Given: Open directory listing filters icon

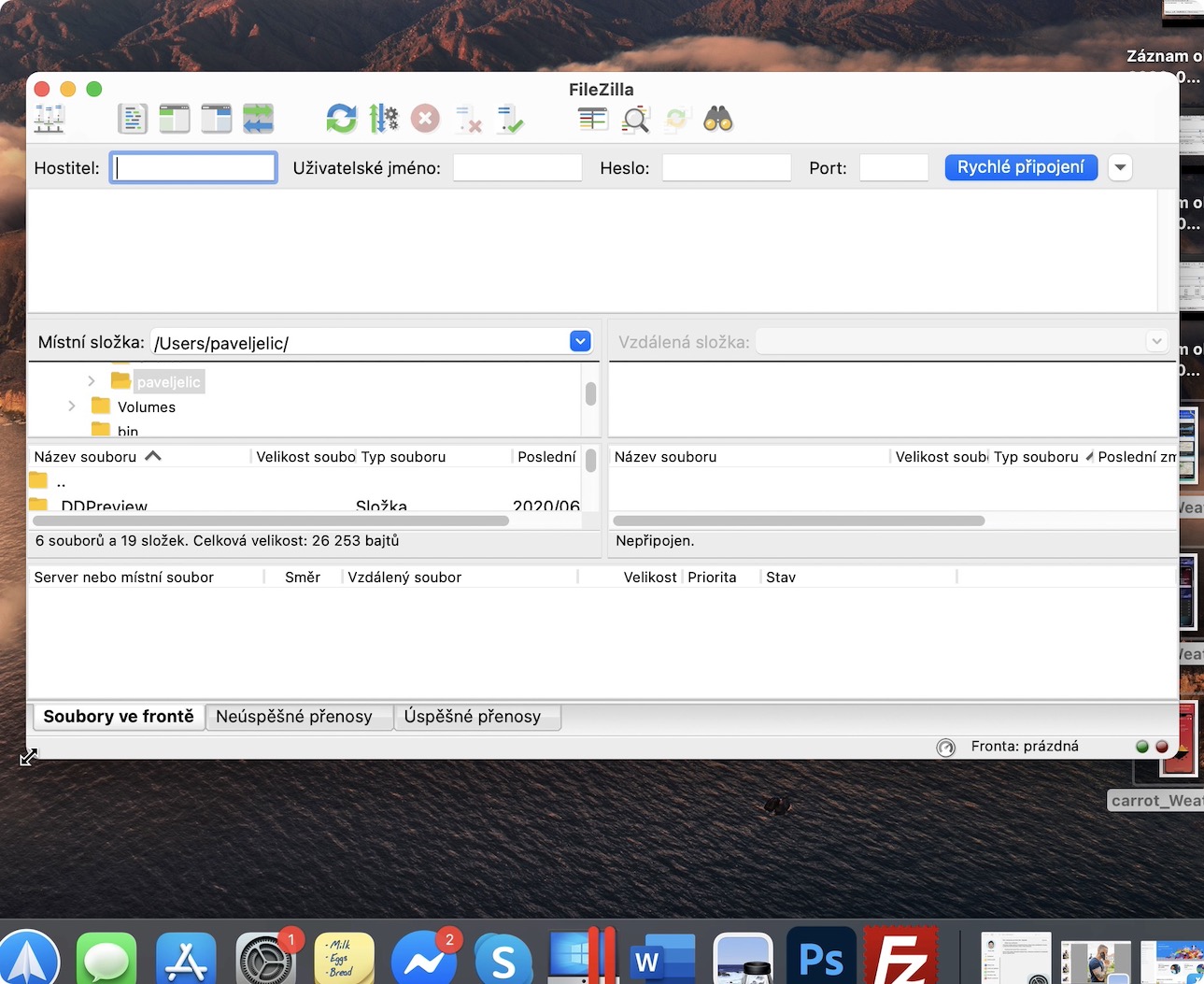Looking at the screenshot, I should (x=592, y=119).
